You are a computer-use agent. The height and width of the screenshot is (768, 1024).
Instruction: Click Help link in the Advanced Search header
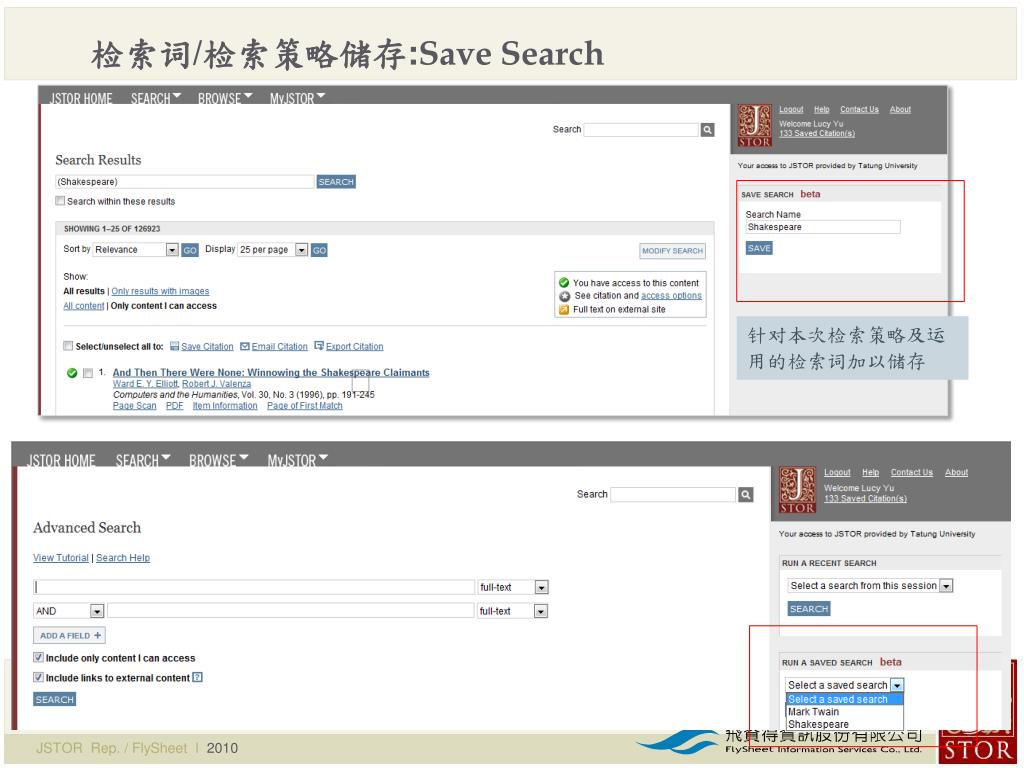click(871, 472)
